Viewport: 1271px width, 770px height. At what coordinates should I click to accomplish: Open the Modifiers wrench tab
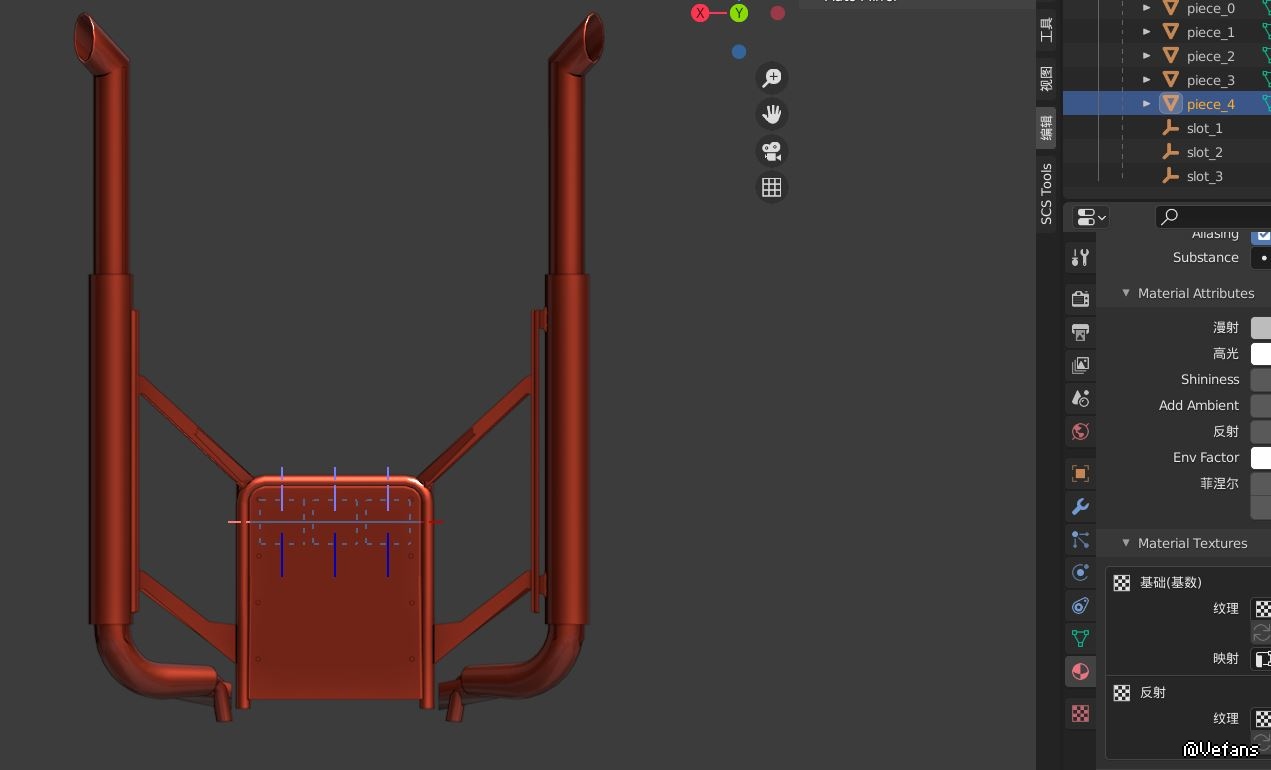(1080, 506)
